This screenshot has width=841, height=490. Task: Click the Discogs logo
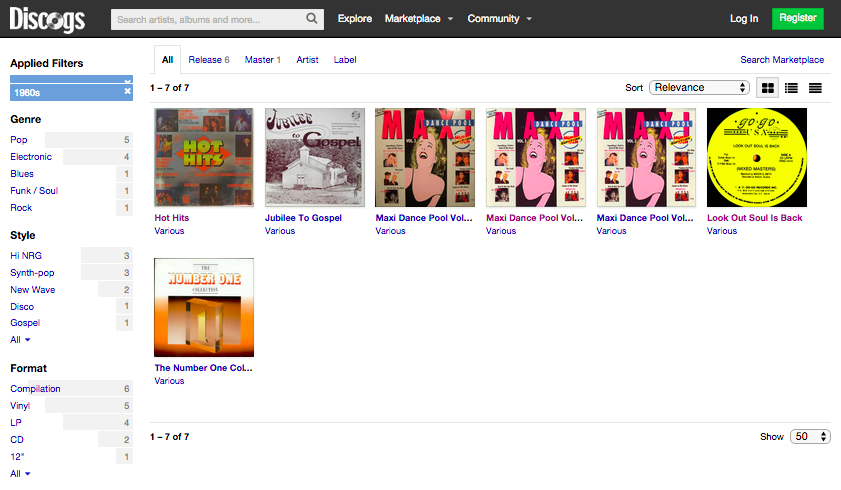(48, 18)
